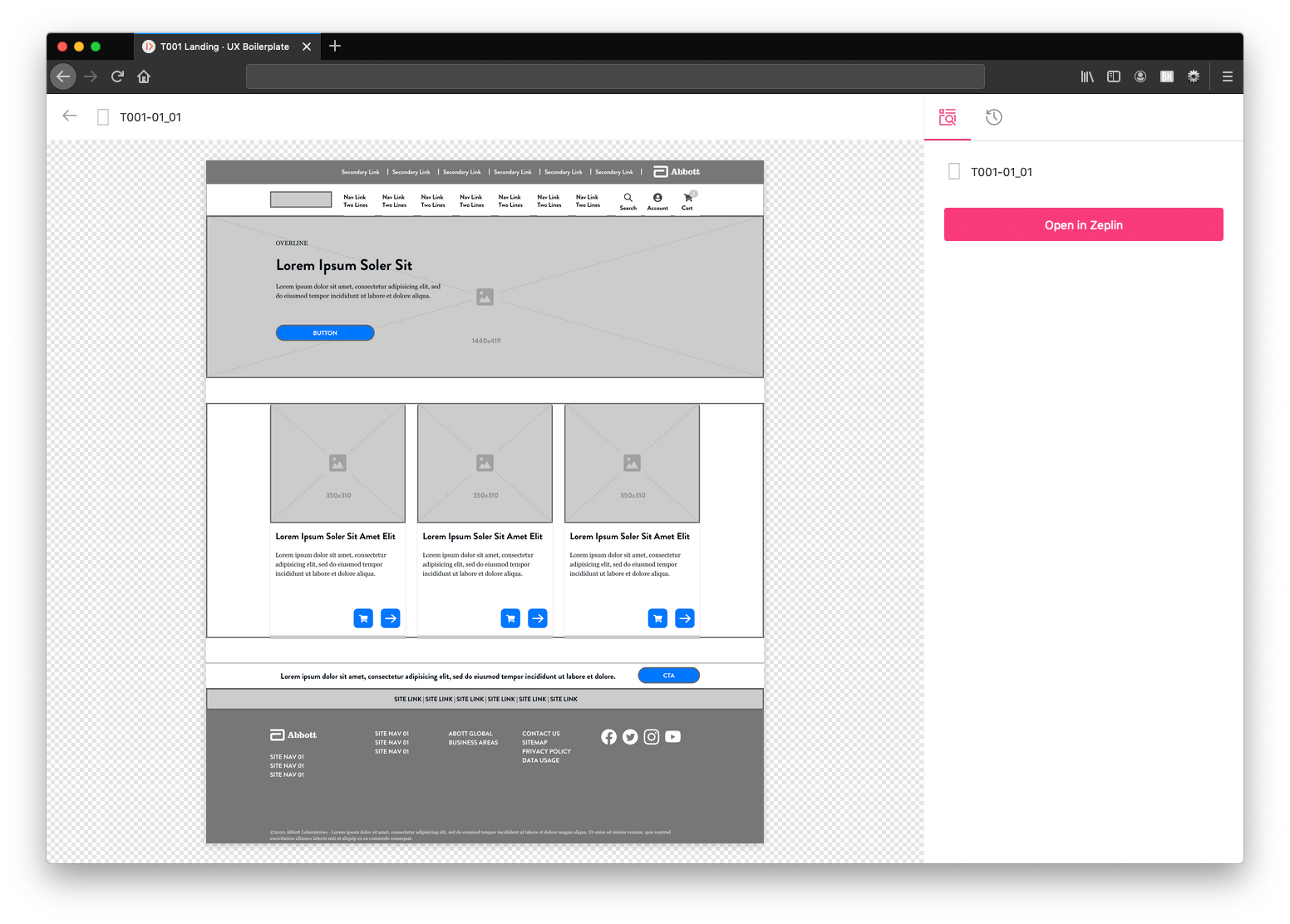Click the Open in Zeplin button
Viewport: 1290px width, 924px height.
pyautogui.click(x=1083, y=224)
